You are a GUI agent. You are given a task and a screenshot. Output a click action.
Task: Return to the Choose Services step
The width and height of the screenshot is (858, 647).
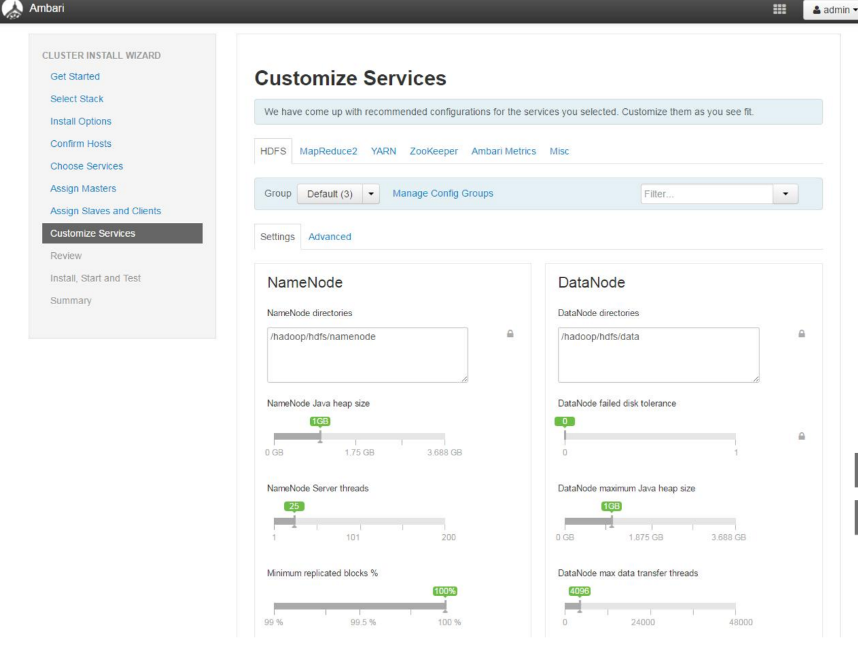(x=86, y=166)
